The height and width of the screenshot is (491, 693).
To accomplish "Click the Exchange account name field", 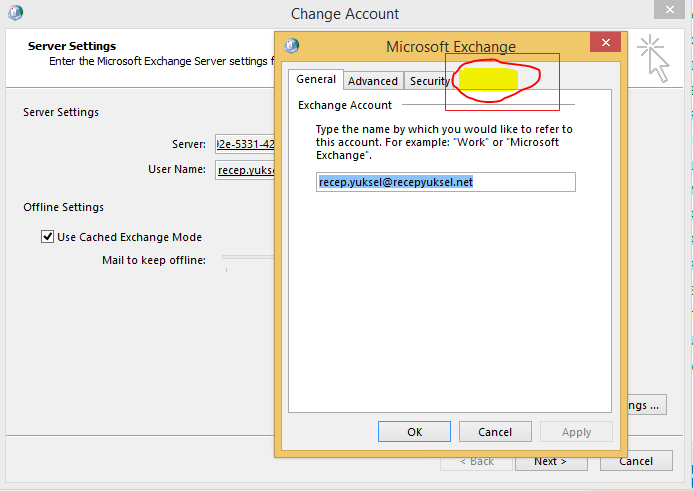I will click(x=446, y=182).
